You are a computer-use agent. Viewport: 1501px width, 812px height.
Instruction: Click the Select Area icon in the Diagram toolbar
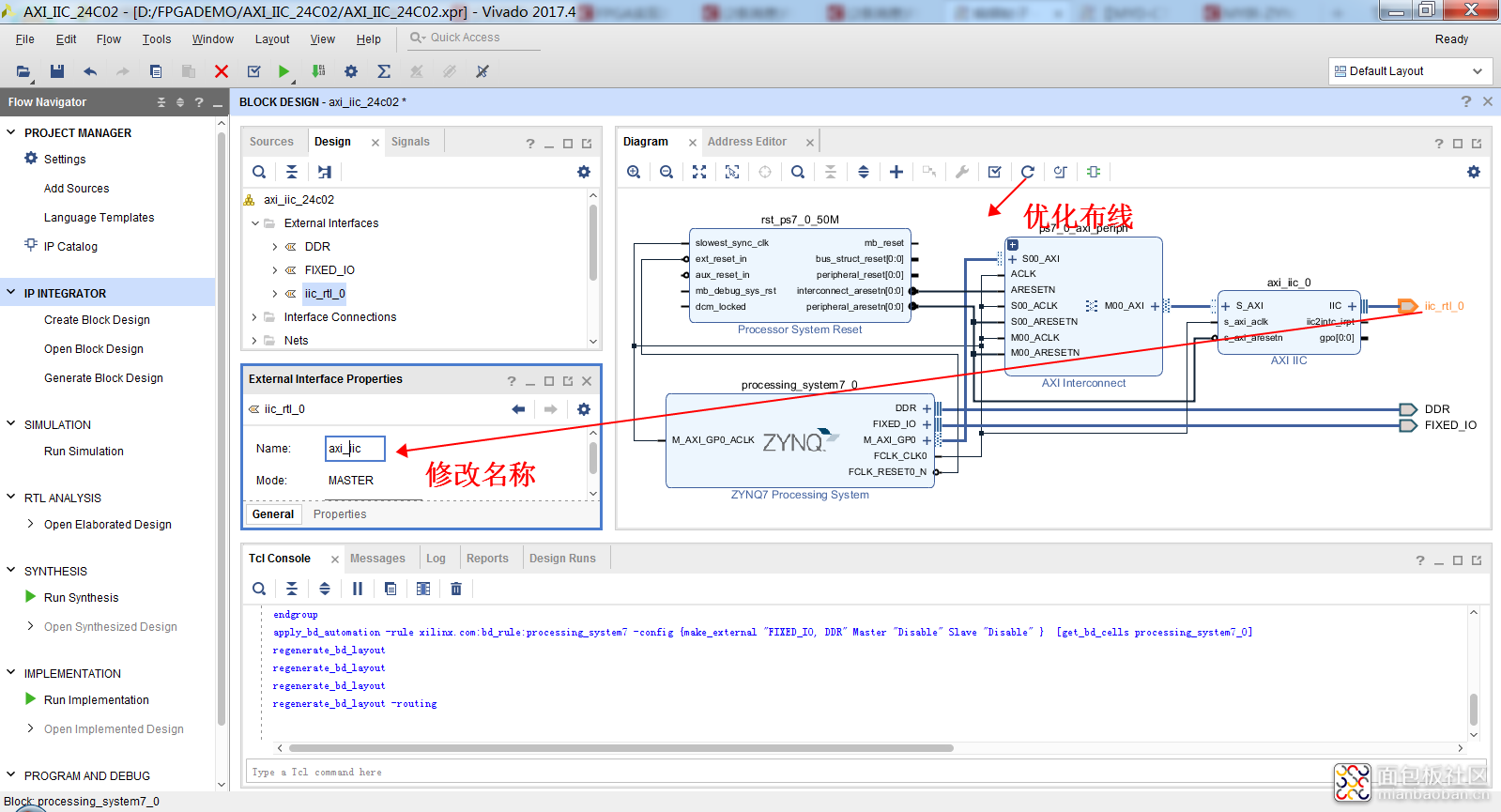(x=732, y=172)
